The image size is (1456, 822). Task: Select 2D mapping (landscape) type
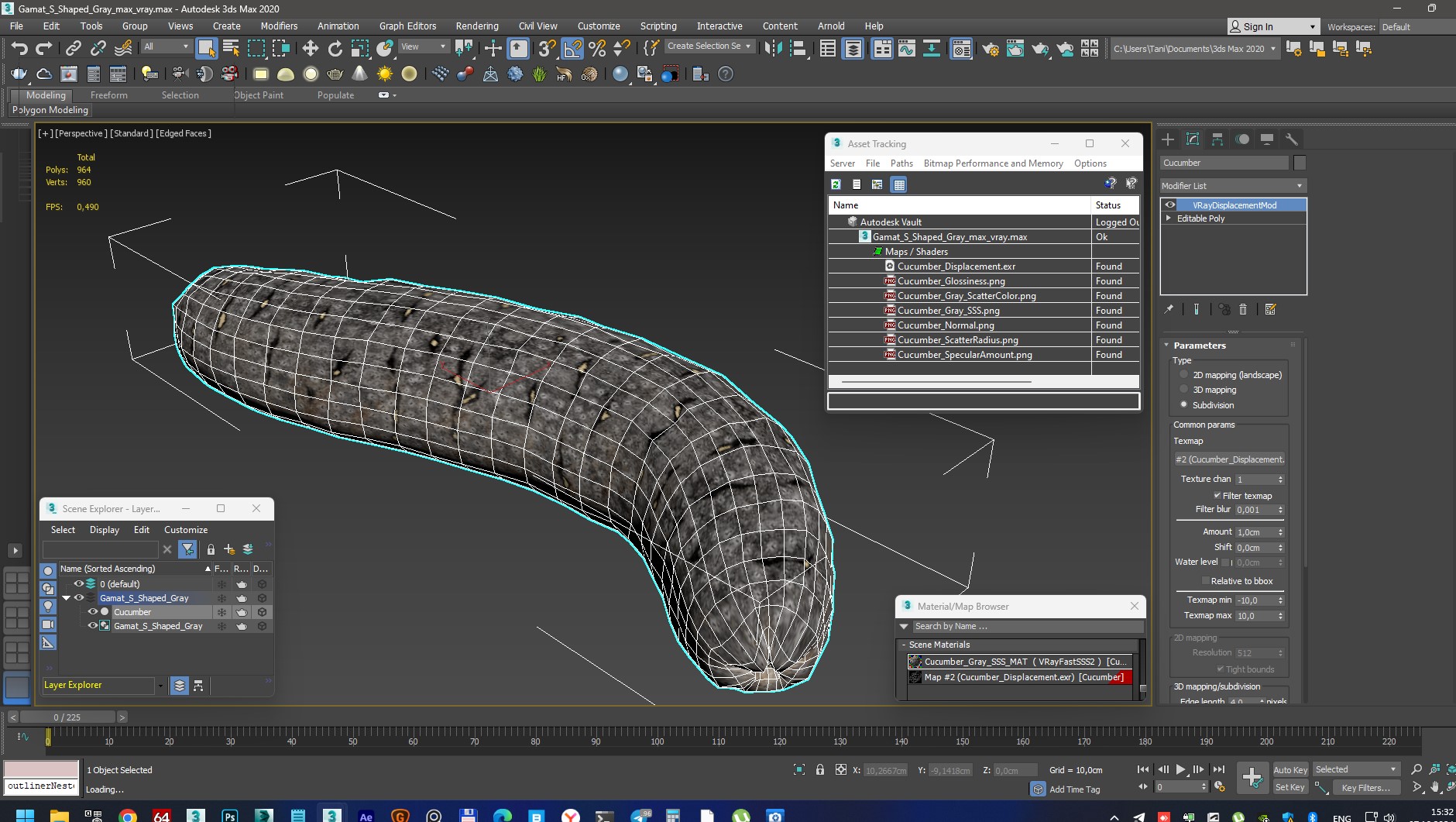pyautogui.click(x=1183, y=375)
